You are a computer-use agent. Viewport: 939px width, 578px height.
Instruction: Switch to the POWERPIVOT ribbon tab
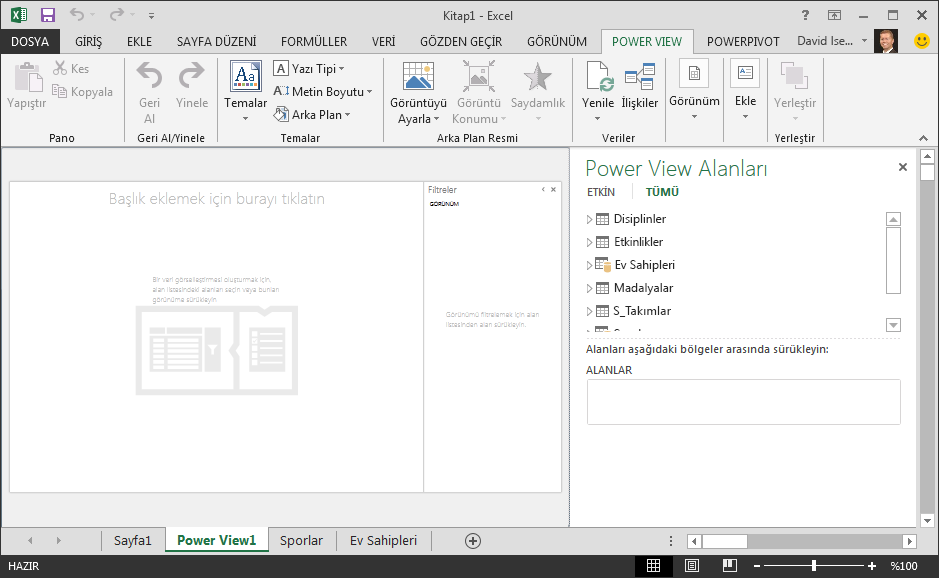(x=743, y=41)
